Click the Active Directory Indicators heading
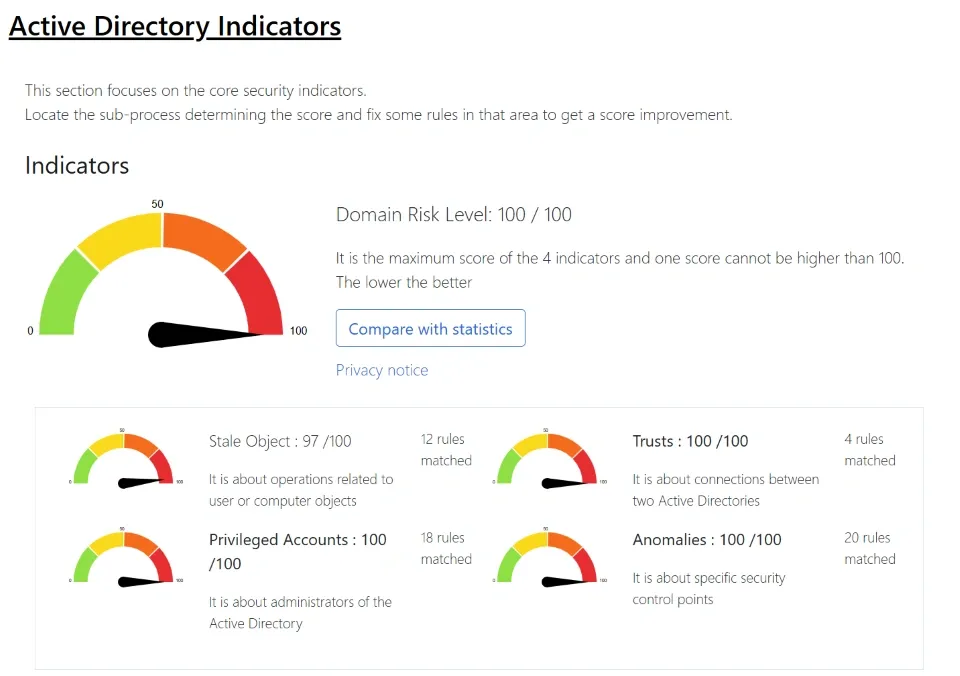The height and width of the screenshot is (676, 960). (175, 26)
